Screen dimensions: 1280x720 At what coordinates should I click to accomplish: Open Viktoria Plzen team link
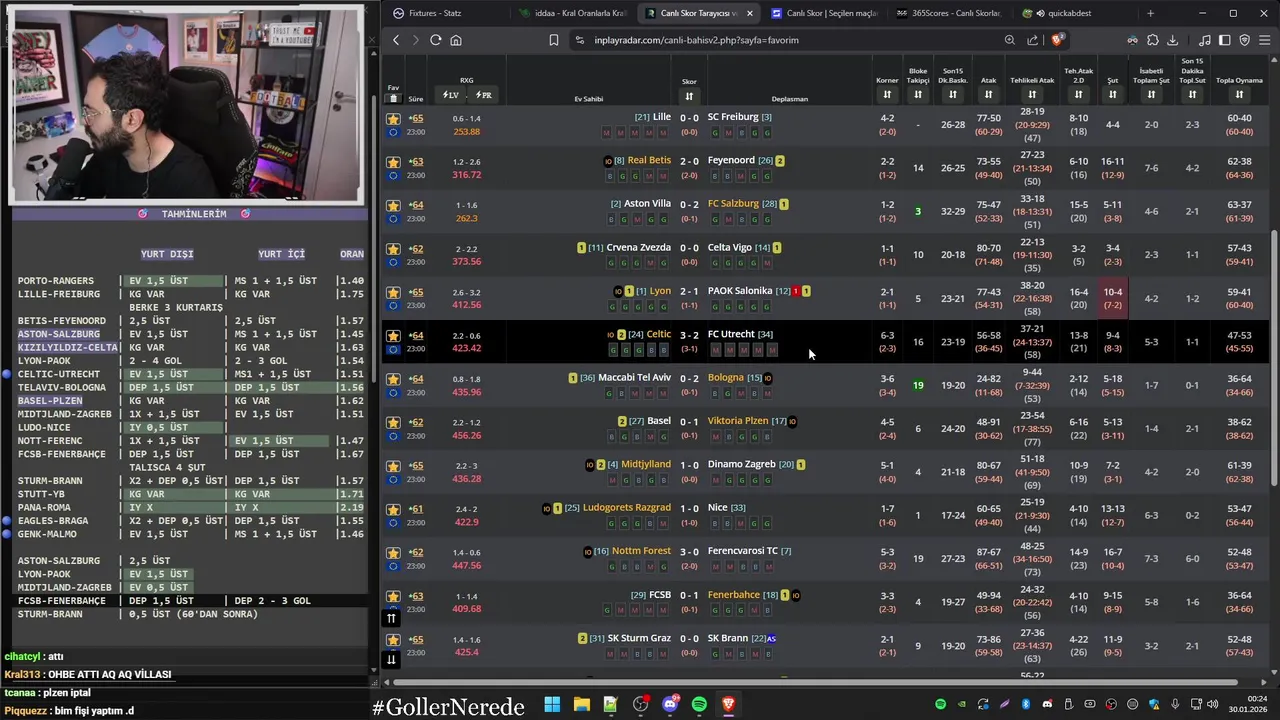click(x=738, y=421)
